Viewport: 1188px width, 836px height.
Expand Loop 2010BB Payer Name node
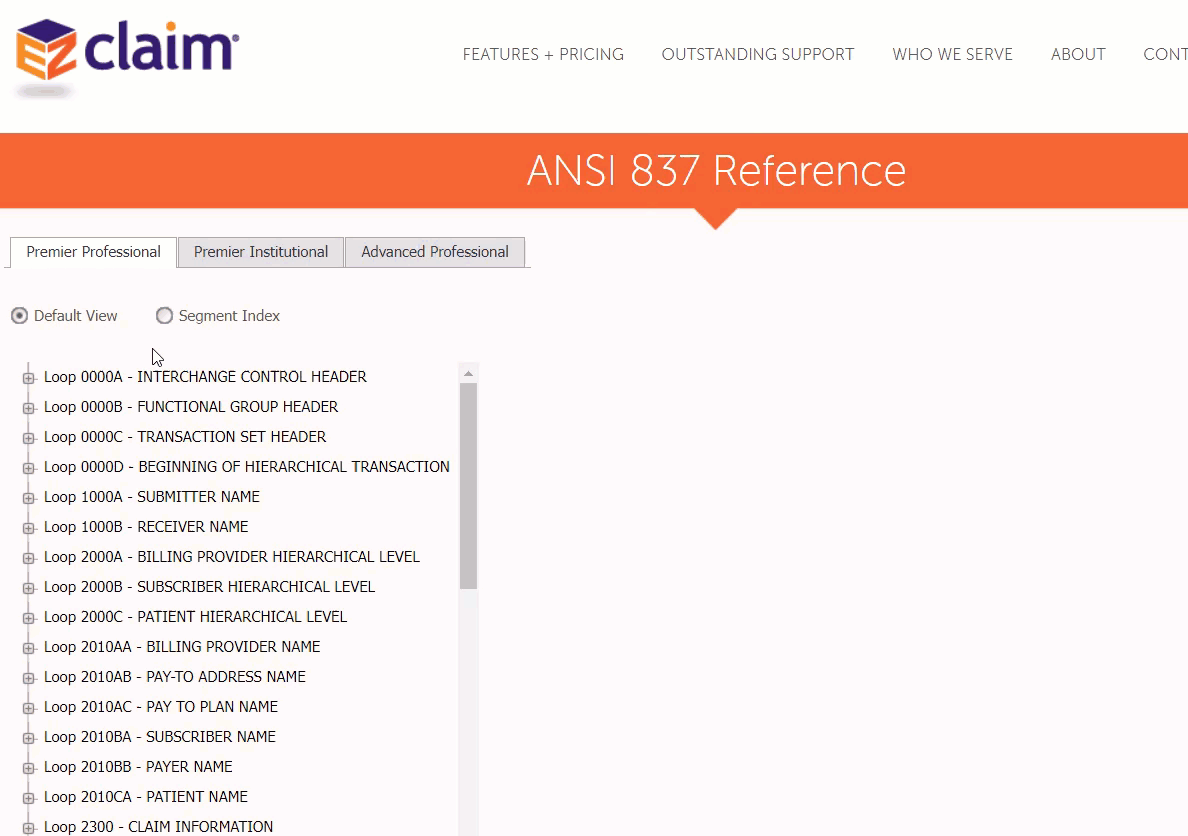[x=29, y=768]
